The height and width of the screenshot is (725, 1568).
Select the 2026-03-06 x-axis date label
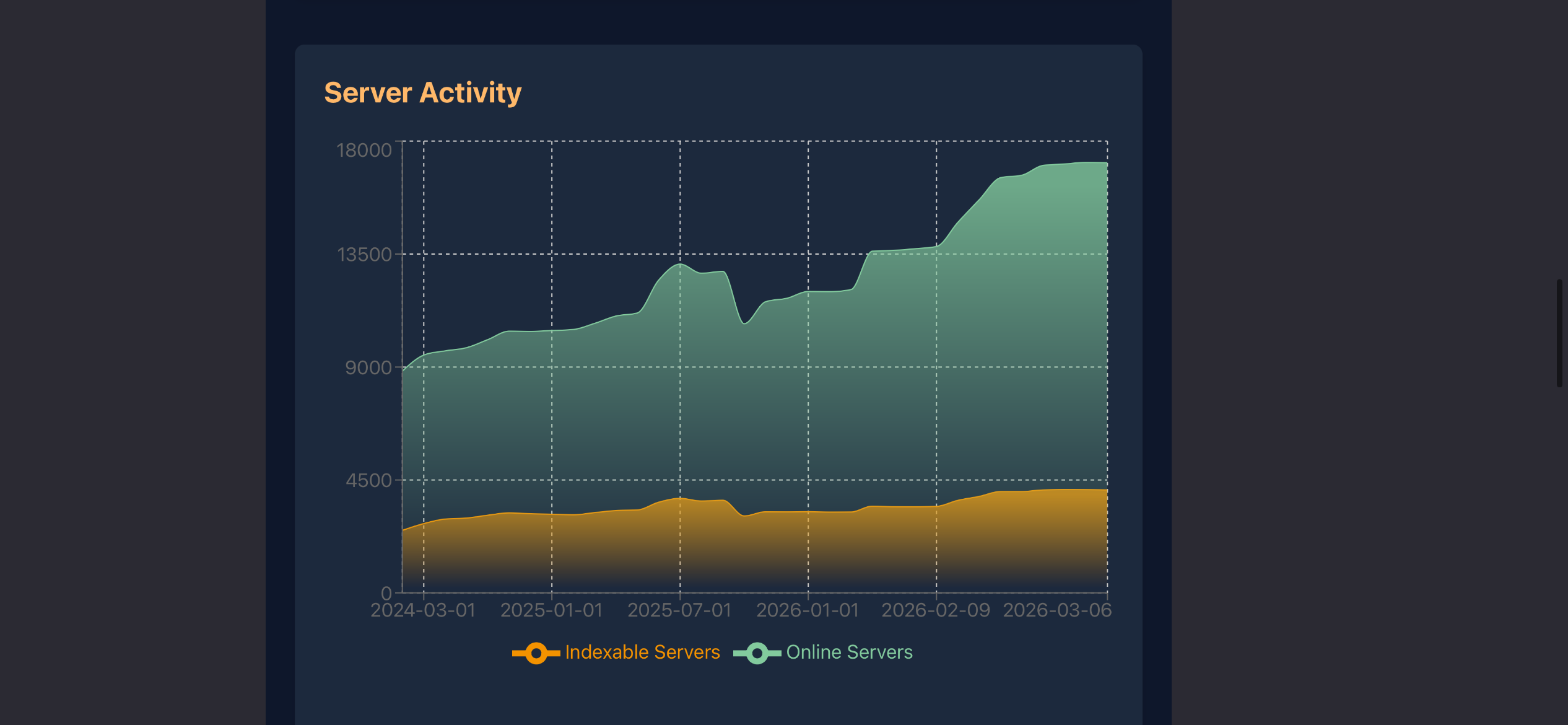pos(1057,610)
